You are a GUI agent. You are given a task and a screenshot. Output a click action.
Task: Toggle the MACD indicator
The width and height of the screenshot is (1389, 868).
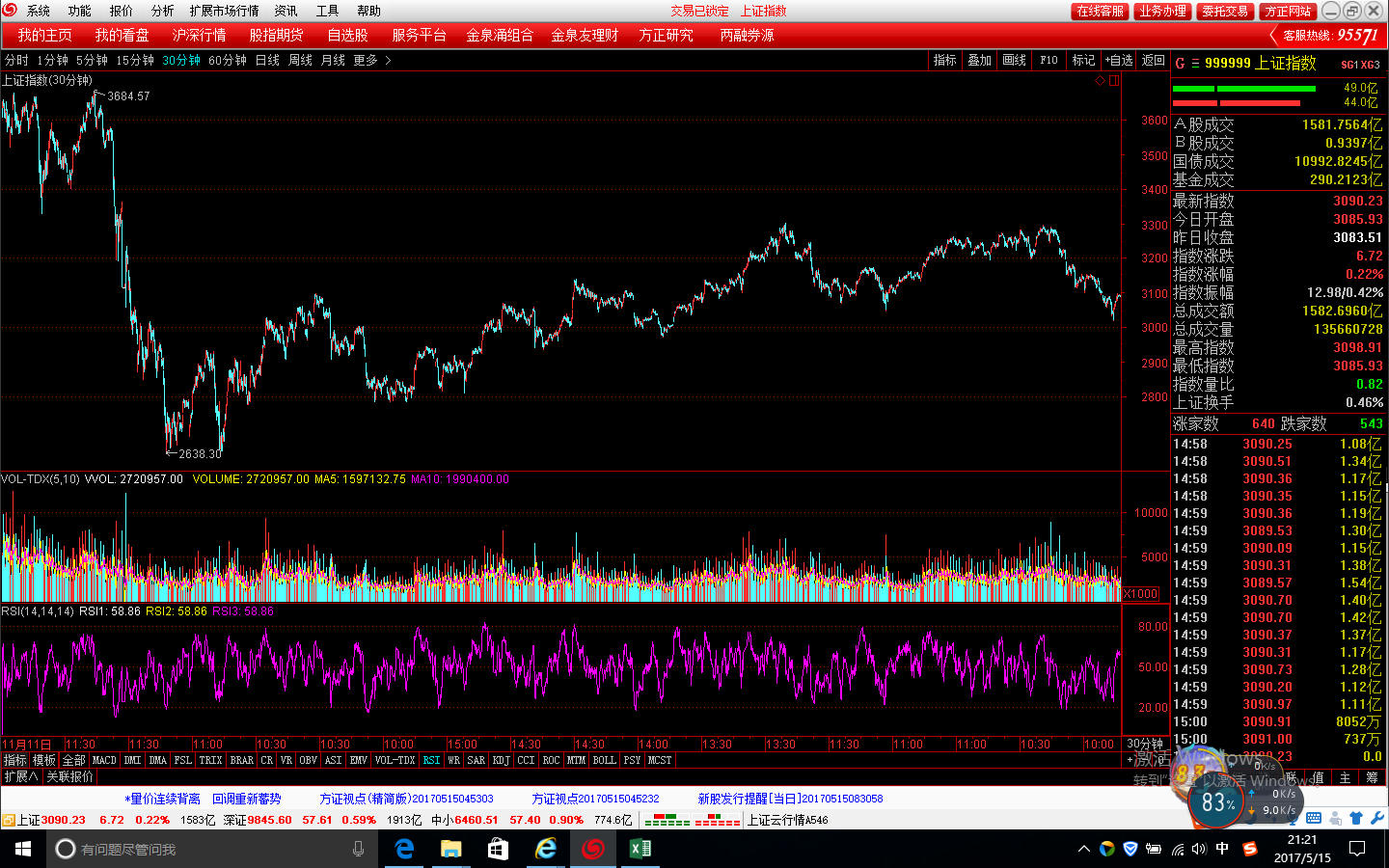pyautogui.click(x=104, y=760)
